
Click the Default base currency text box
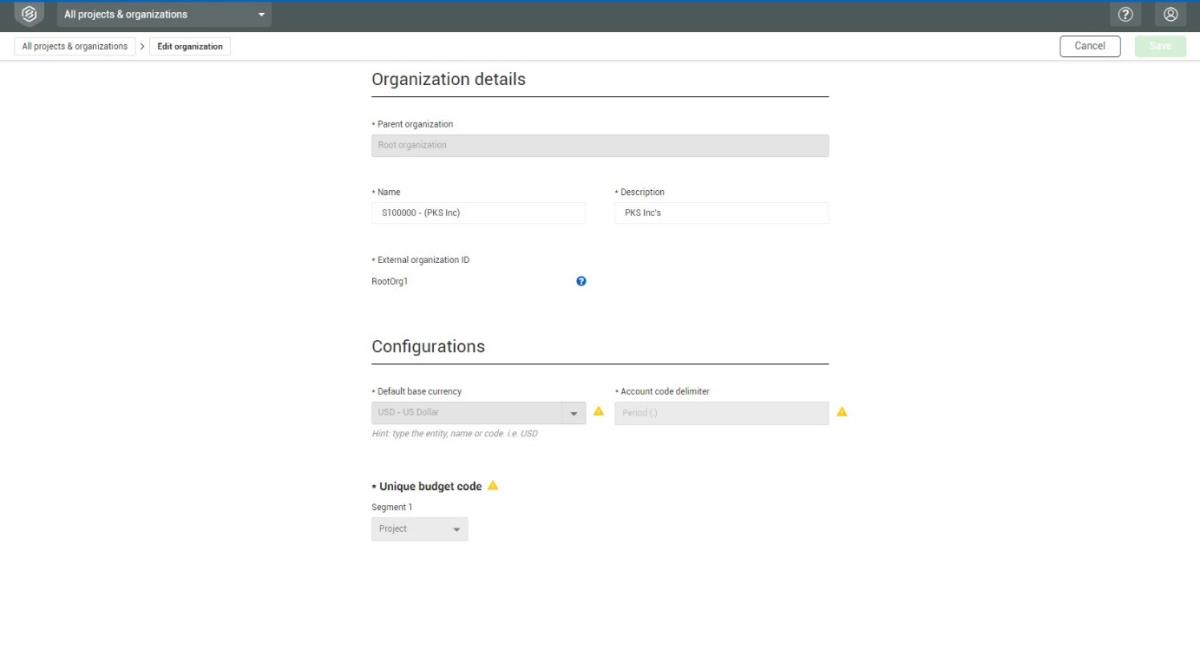pyautogui.click(x=465, y=413)
